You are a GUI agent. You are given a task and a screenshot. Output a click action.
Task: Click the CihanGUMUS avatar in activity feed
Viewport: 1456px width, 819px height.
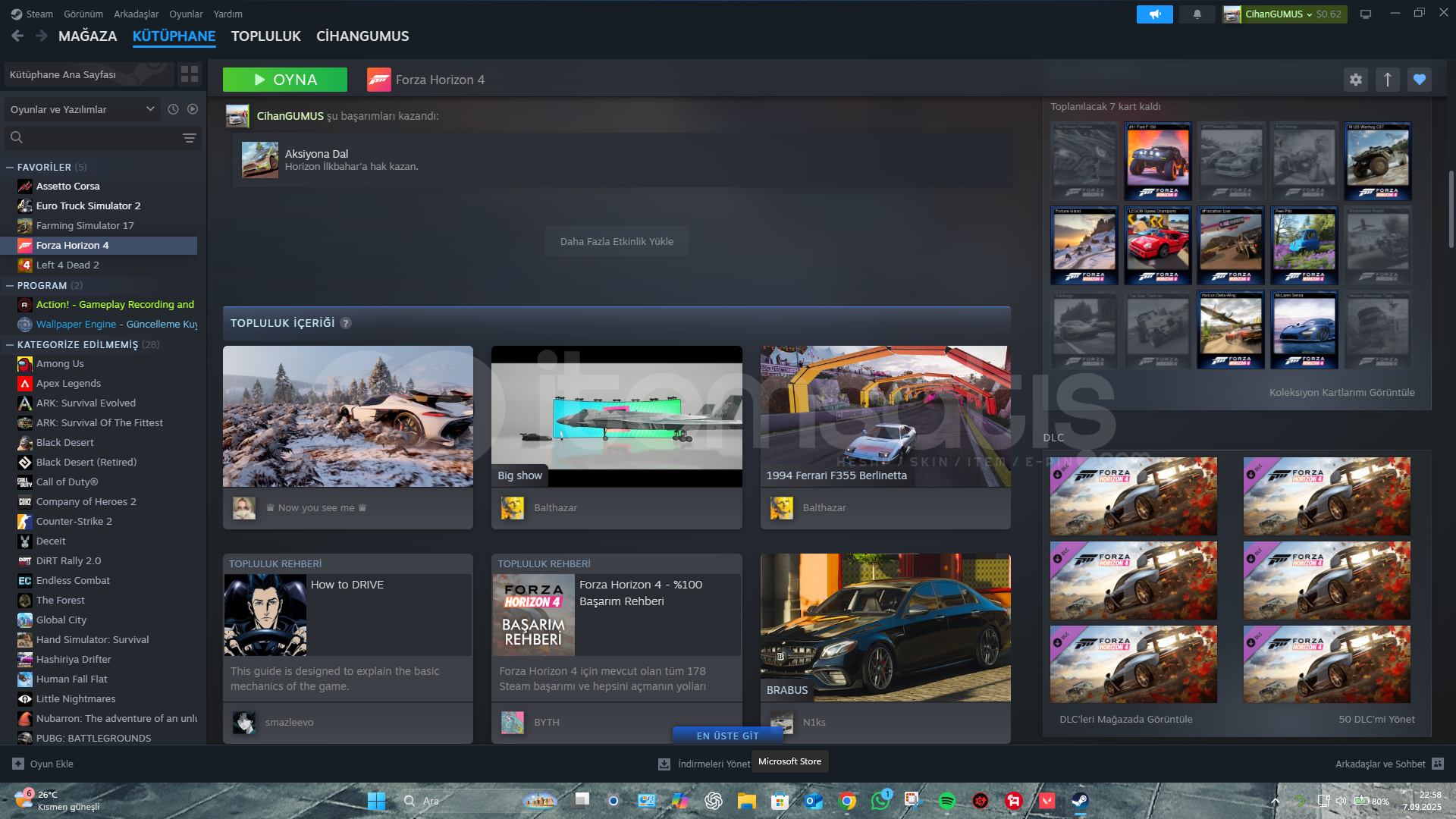pos(237,116)
